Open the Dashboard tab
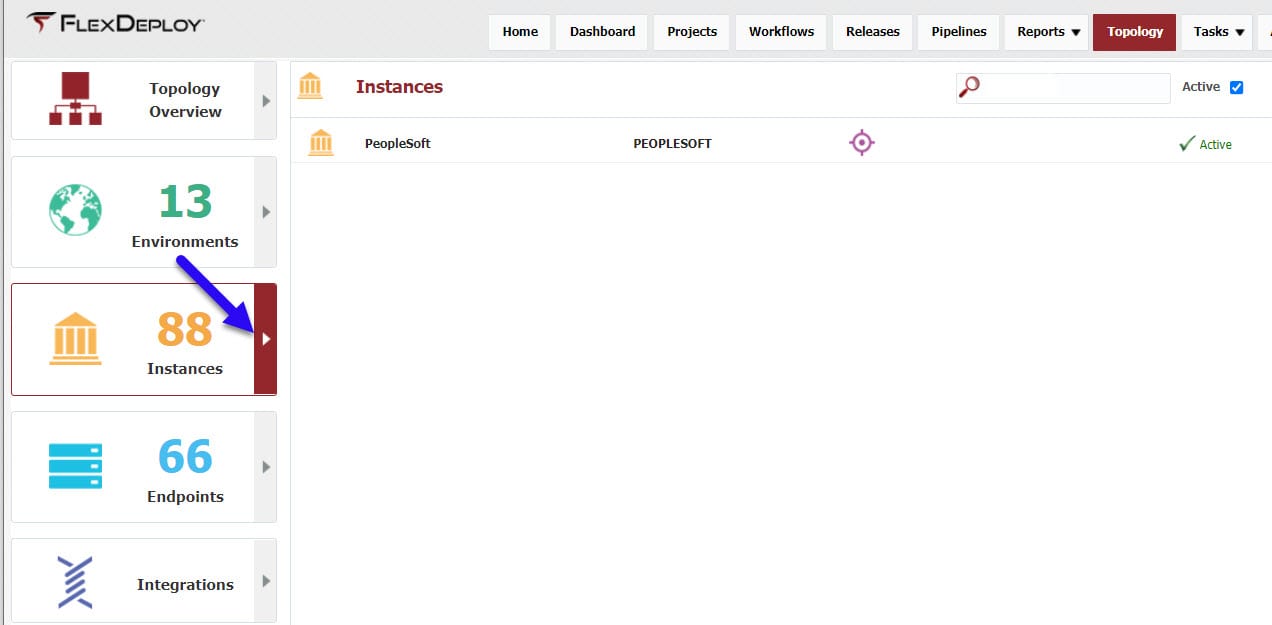Screen dimensions: 1272x625 click(x=602, y=32)
